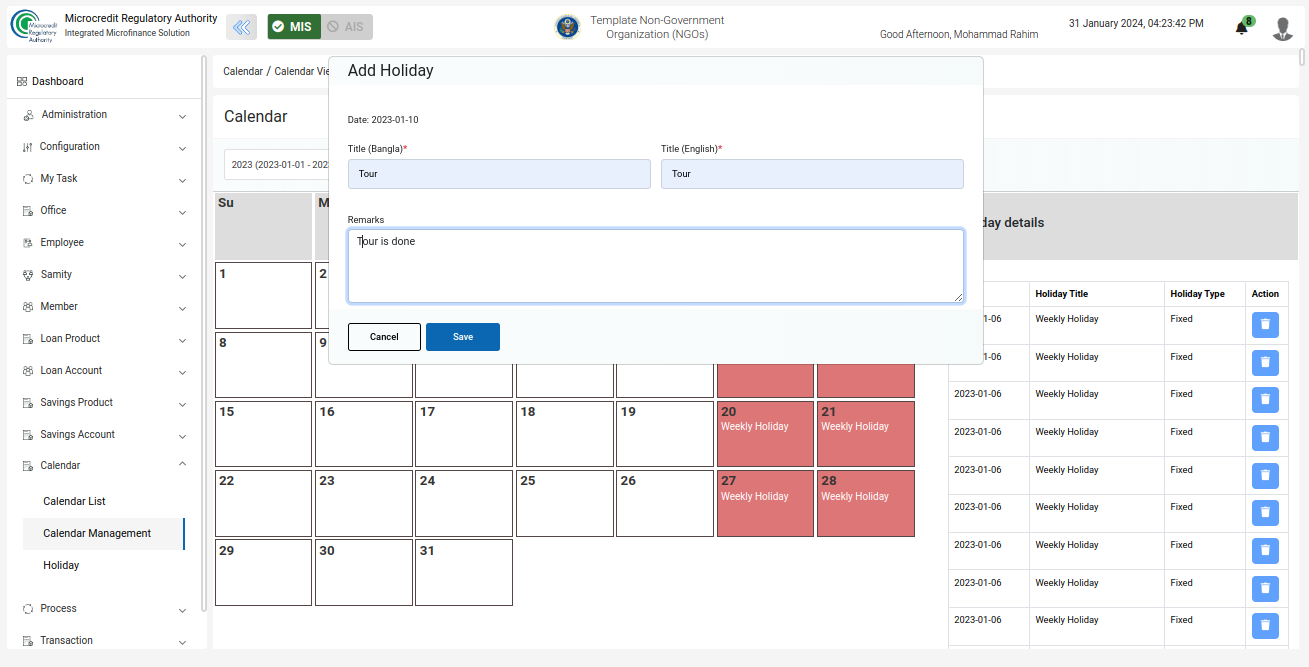Click the NGO emblem in header
Screen dimensions: 1309x667
tap(568, 27)
